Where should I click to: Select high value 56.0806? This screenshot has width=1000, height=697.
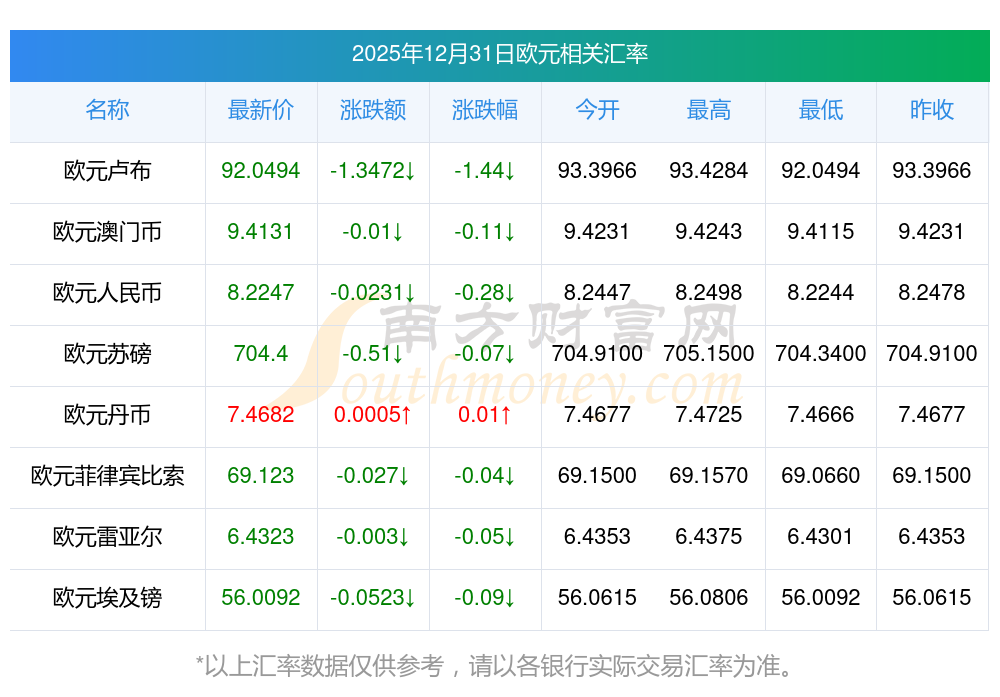click(709, 598)
